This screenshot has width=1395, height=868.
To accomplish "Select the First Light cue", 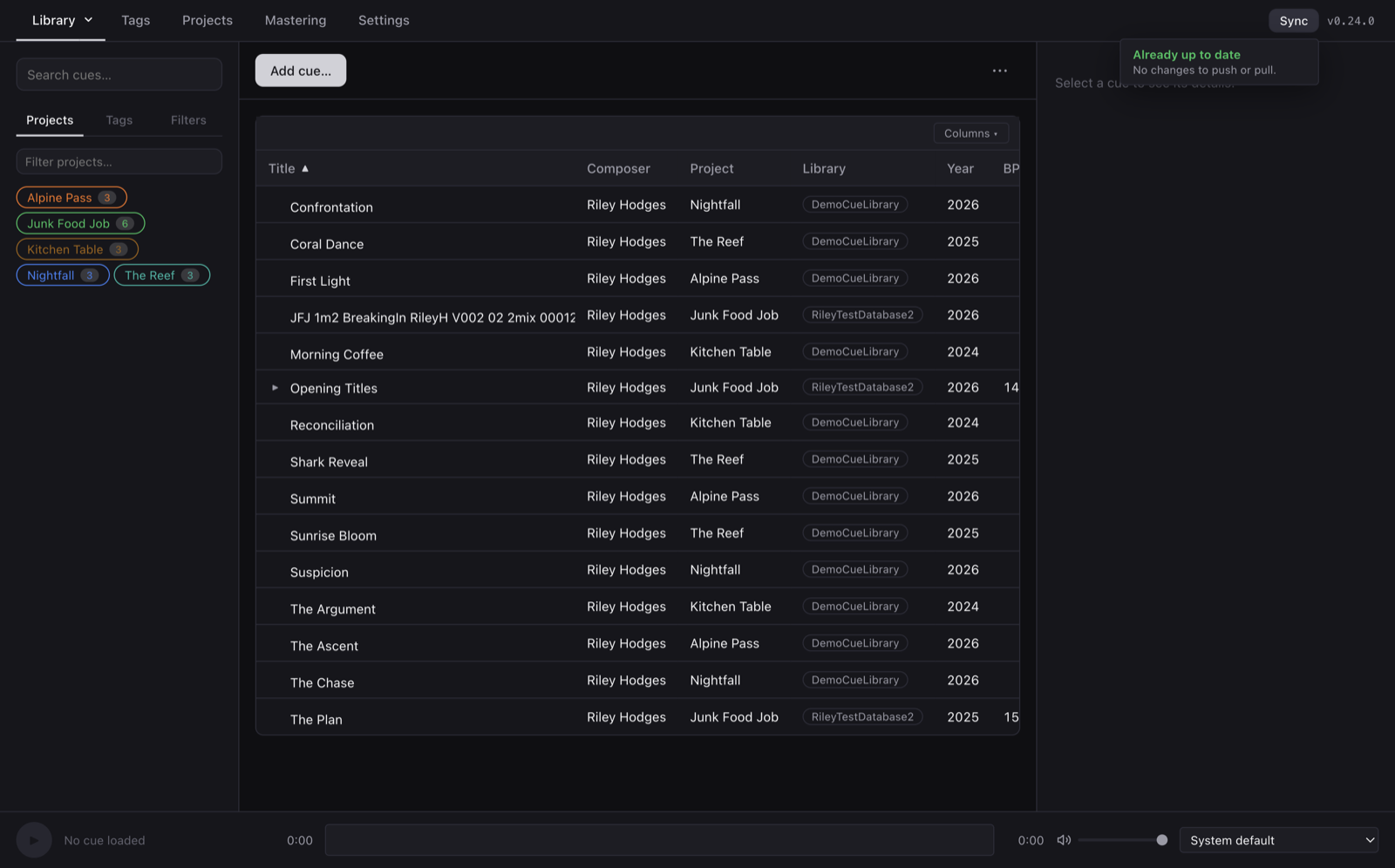I will pos(637,278).
